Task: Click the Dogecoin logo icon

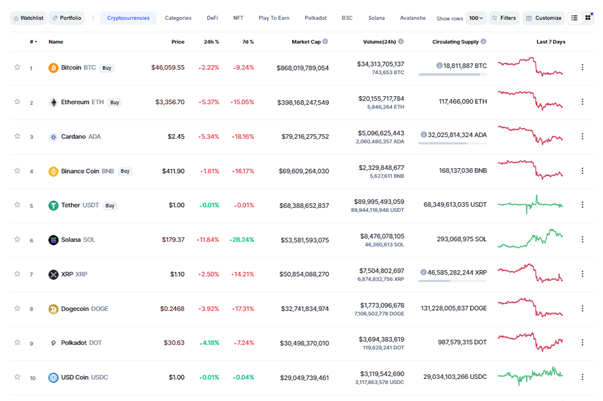Action: pos(53,309)
